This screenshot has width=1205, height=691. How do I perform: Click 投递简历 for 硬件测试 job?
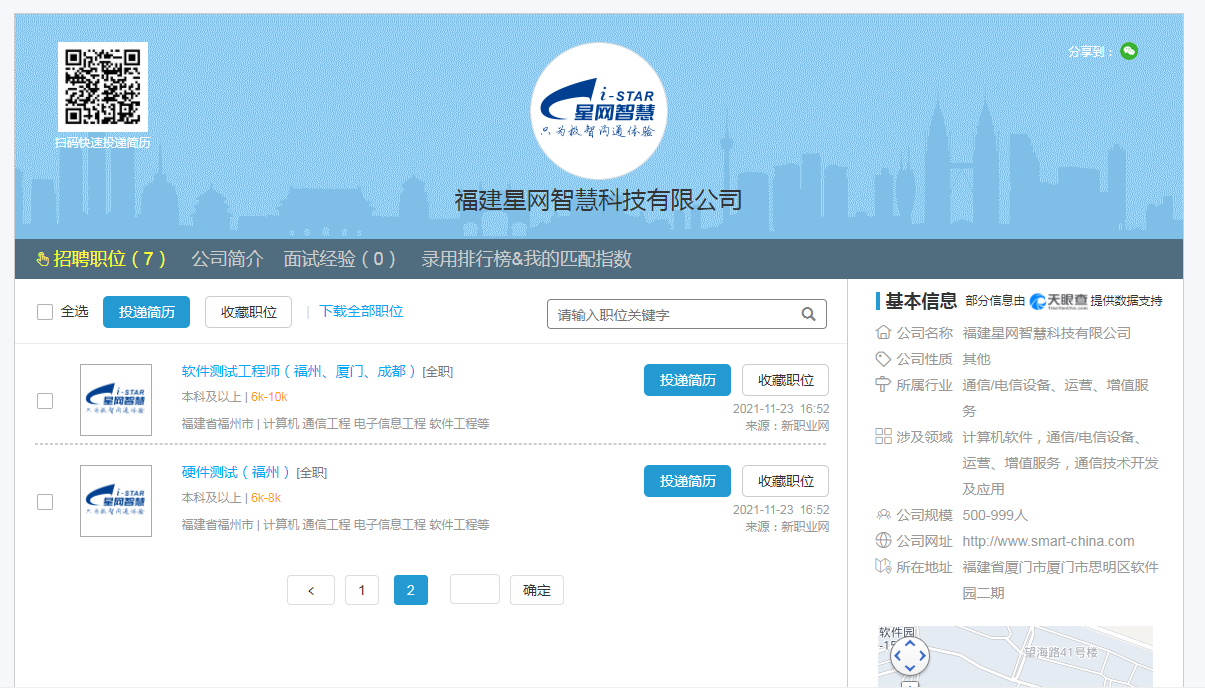[x=687, y=481]
